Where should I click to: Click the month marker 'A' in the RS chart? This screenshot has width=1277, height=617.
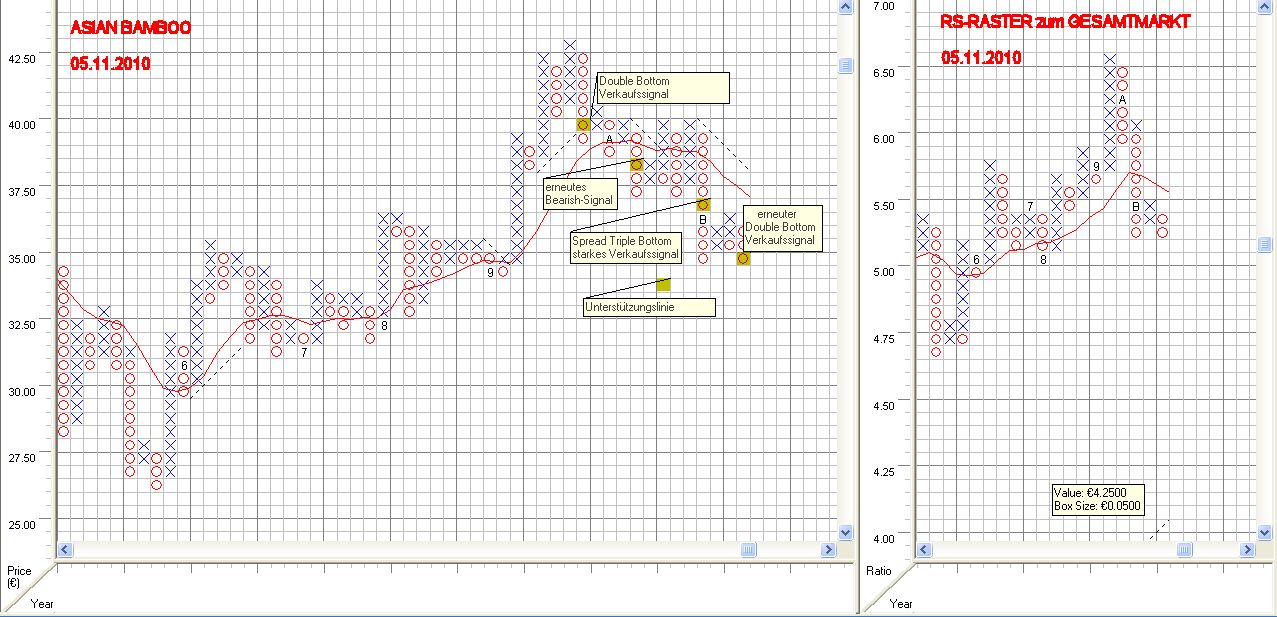(x=1123, y=99)
